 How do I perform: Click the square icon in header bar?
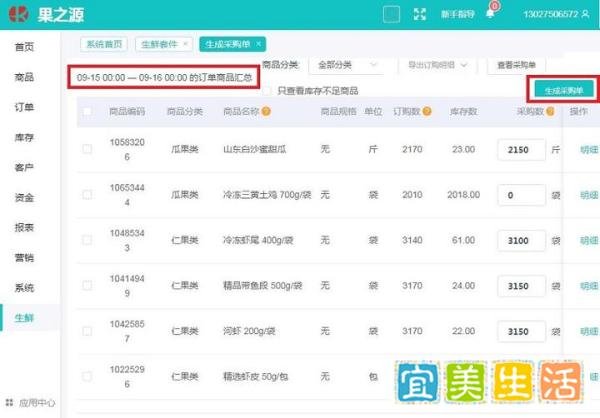click(391, 15)
